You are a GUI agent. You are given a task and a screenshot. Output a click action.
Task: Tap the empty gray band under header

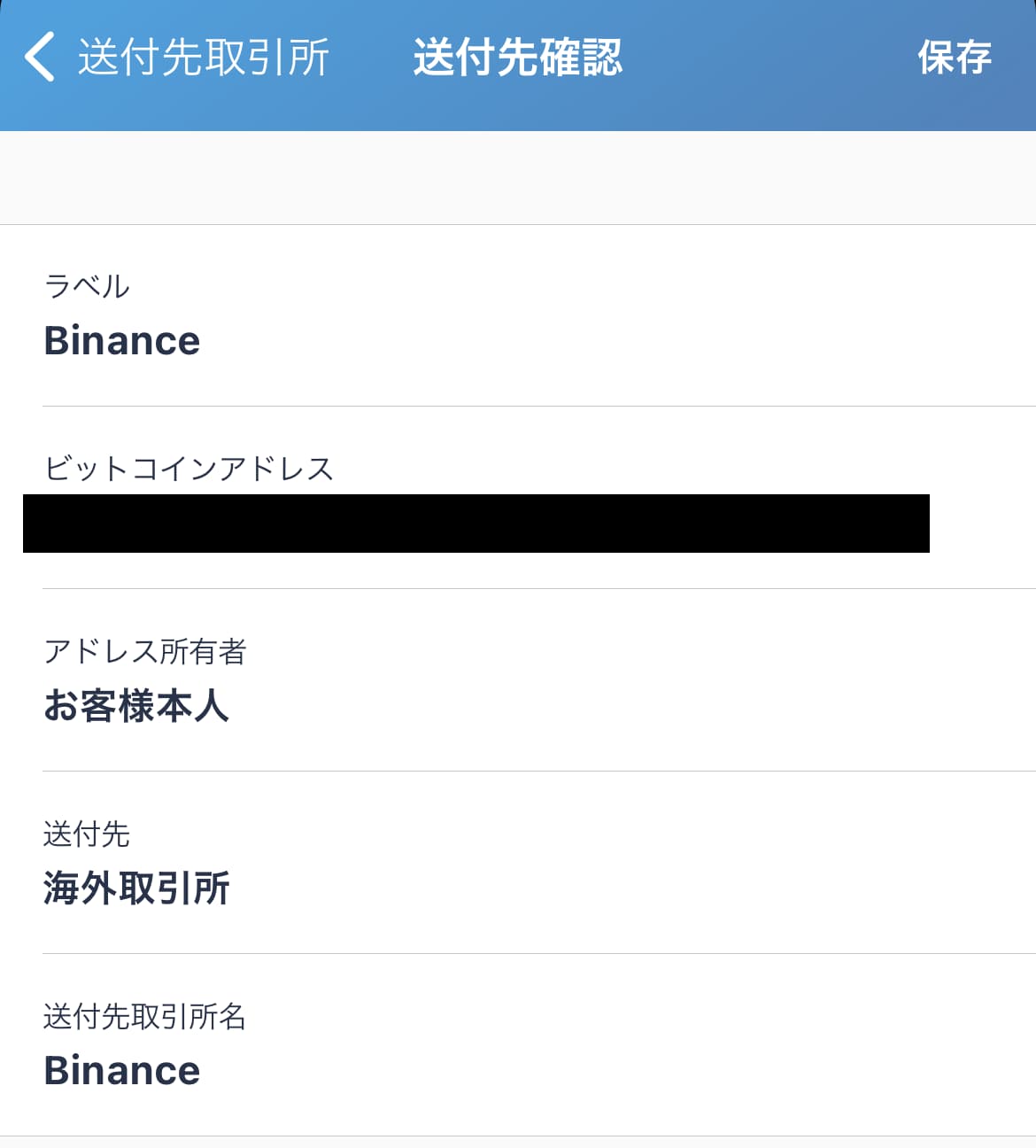click(518, 177)
